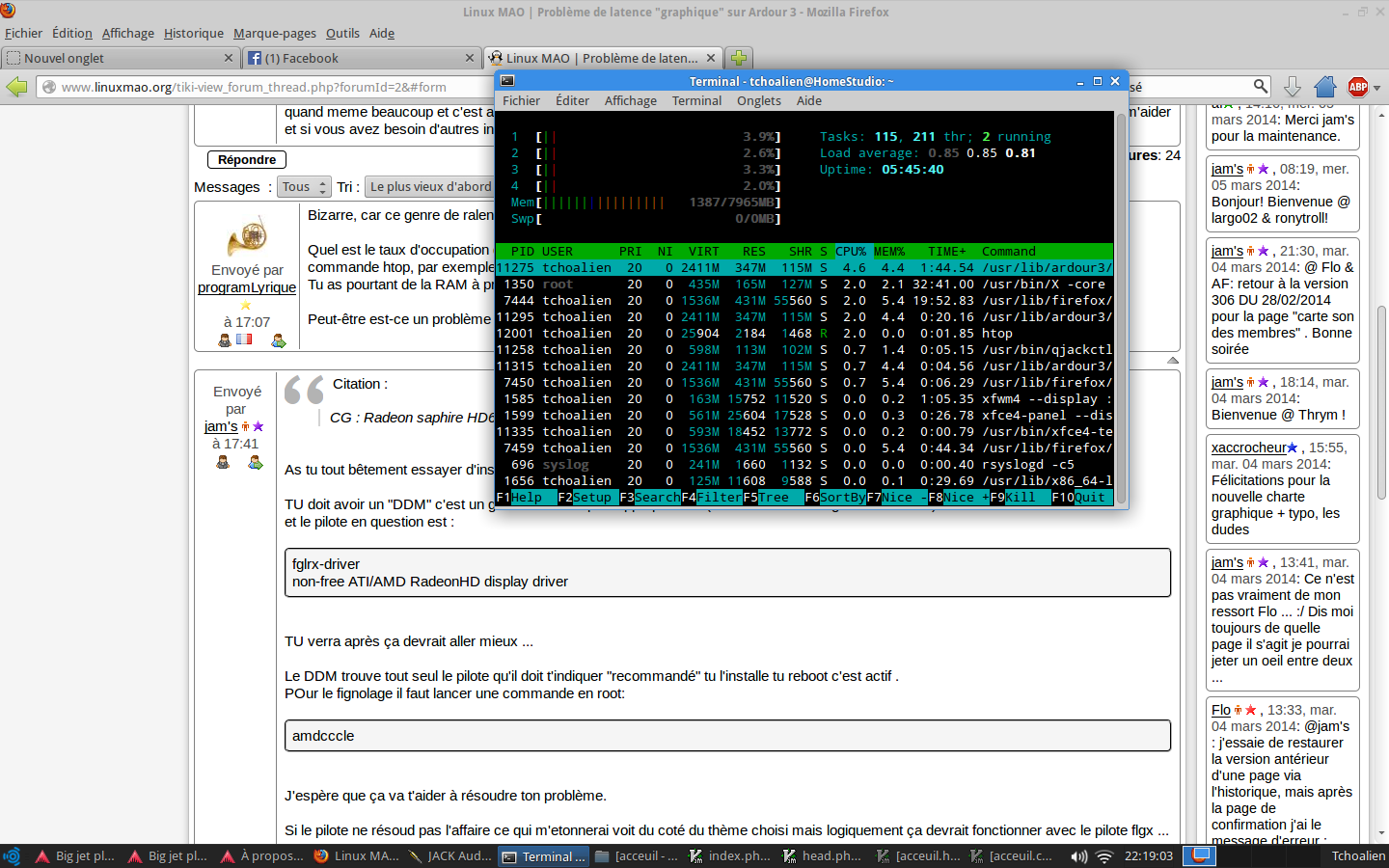1389x868 pixels.
Task: Expand the Adblock Plus dropdown arrow
Action: tap(1376, 88)
